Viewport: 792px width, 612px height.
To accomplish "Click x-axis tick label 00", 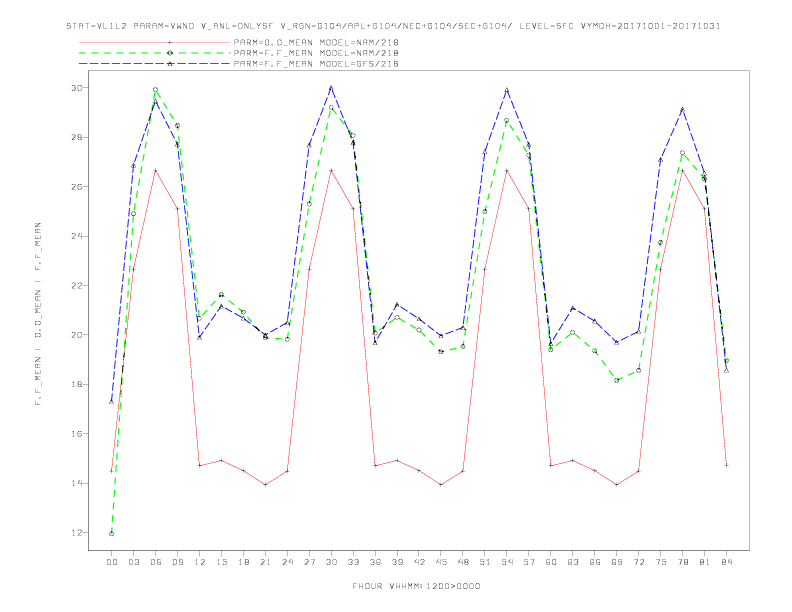I will click(112, 562).
